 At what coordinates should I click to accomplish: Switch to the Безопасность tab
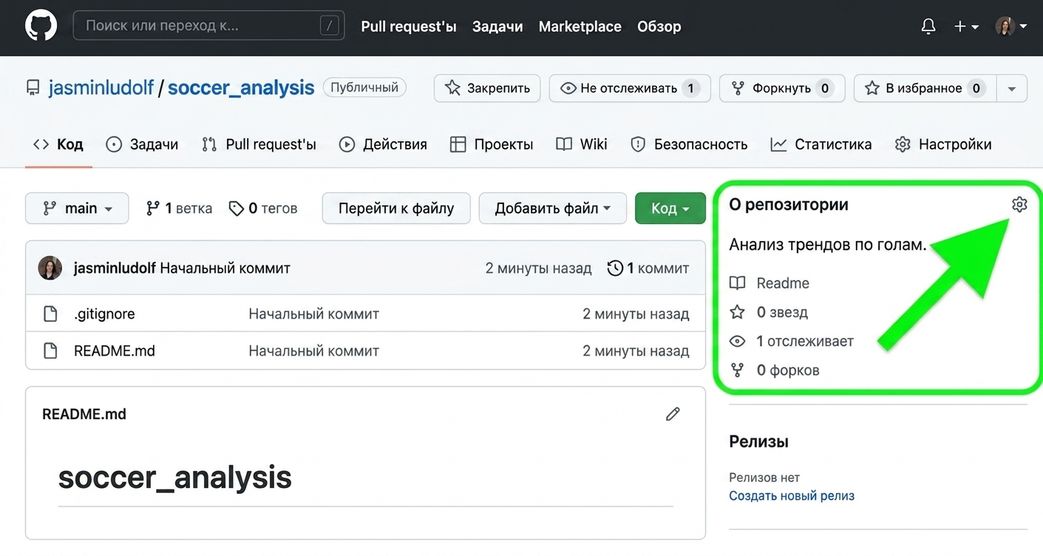689,144
